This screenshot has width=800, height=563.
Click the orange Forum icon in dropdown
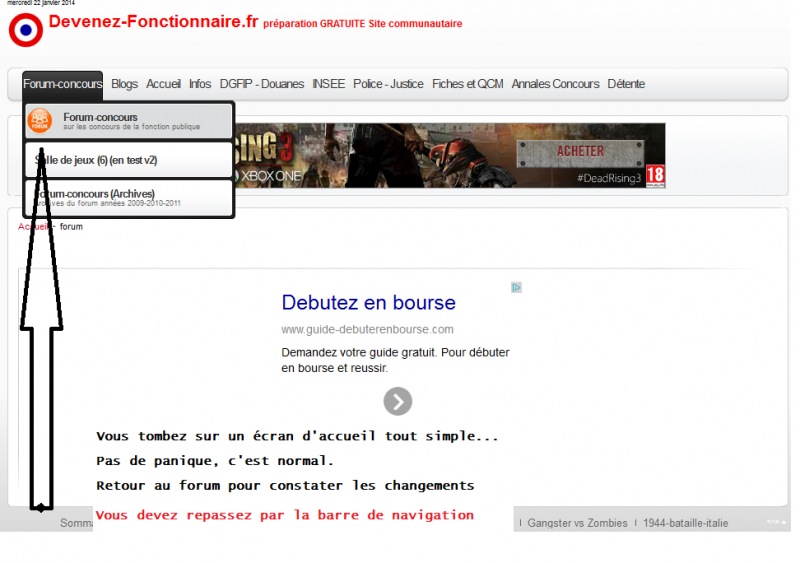[x=40, y=121]
